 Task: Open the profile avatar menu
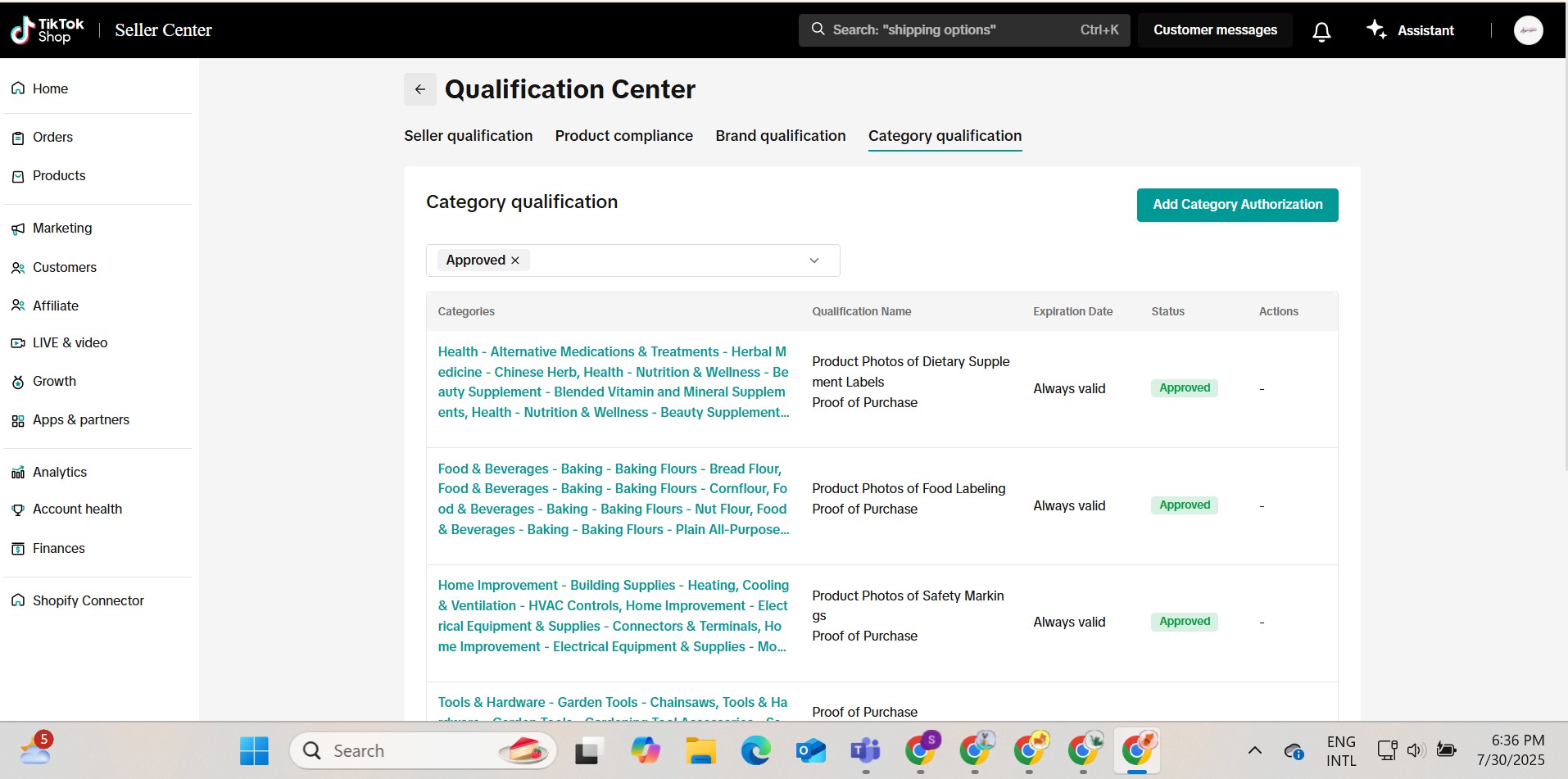[1528, 30]
